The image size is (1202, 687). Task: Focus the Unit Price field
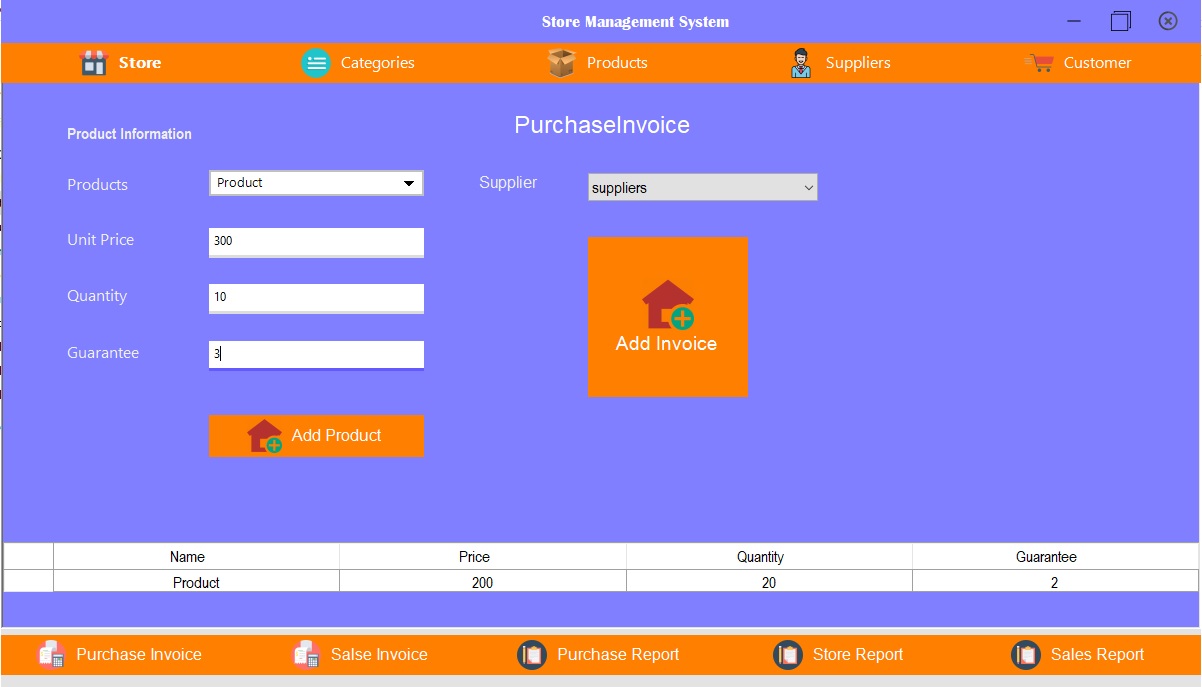click(316, 241)
